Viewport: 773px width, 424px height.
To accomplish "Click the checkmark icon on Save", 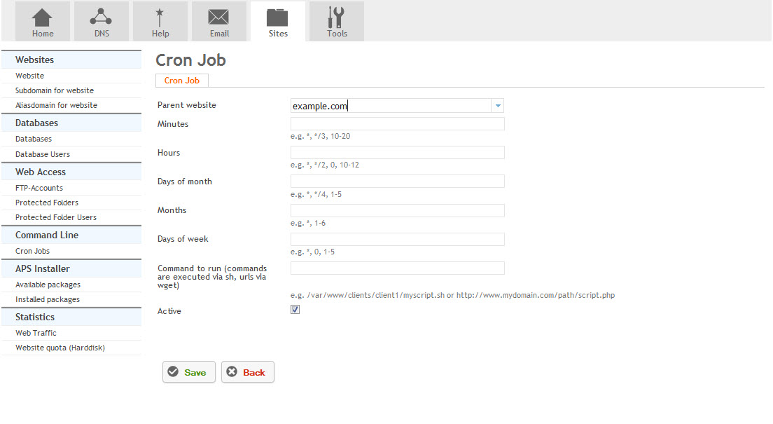I will [x=173, y=372].
